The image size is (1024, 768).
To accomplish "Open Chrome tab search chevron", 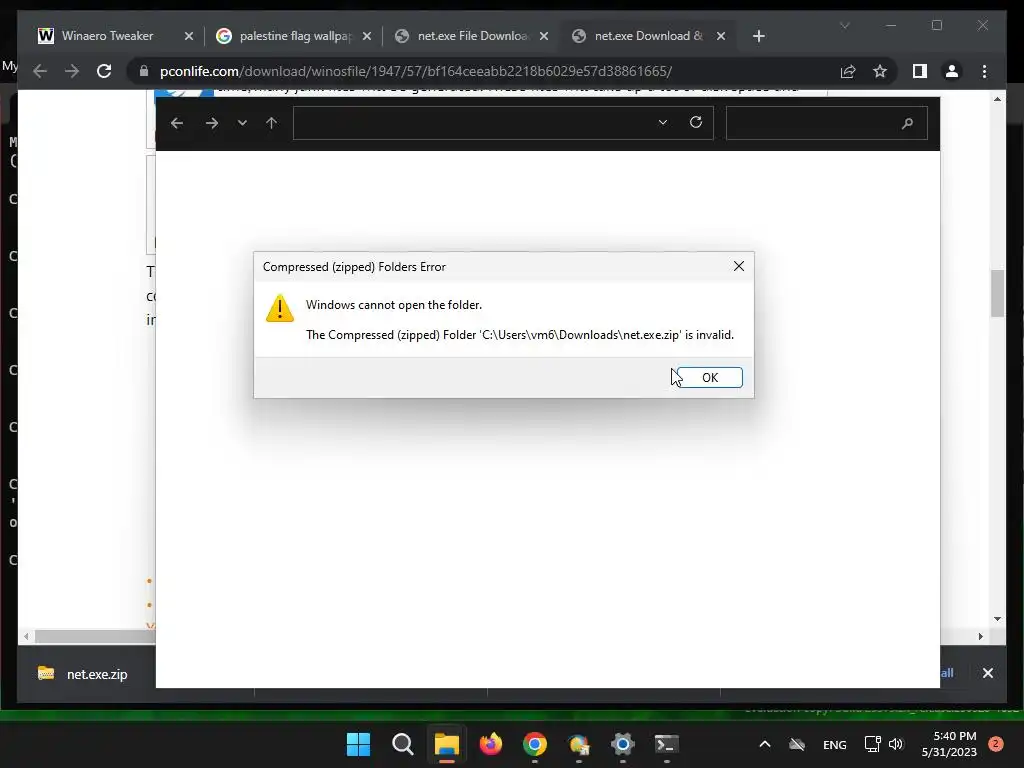I will [x=844, y=25].
